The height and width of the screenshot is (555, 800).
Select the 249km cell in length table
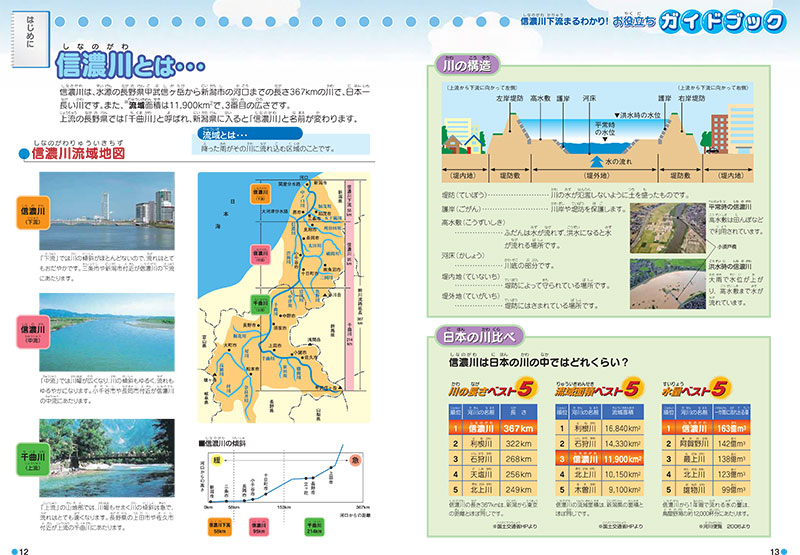[518, 490]
